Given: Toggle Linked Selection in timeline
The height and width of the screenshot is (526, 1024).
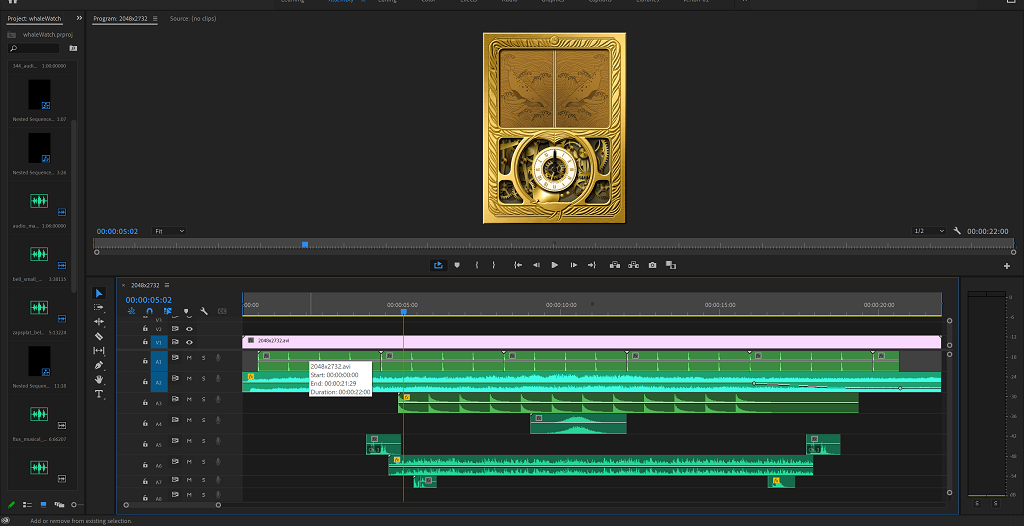Looking at the screenshot, I should point(168,312).
